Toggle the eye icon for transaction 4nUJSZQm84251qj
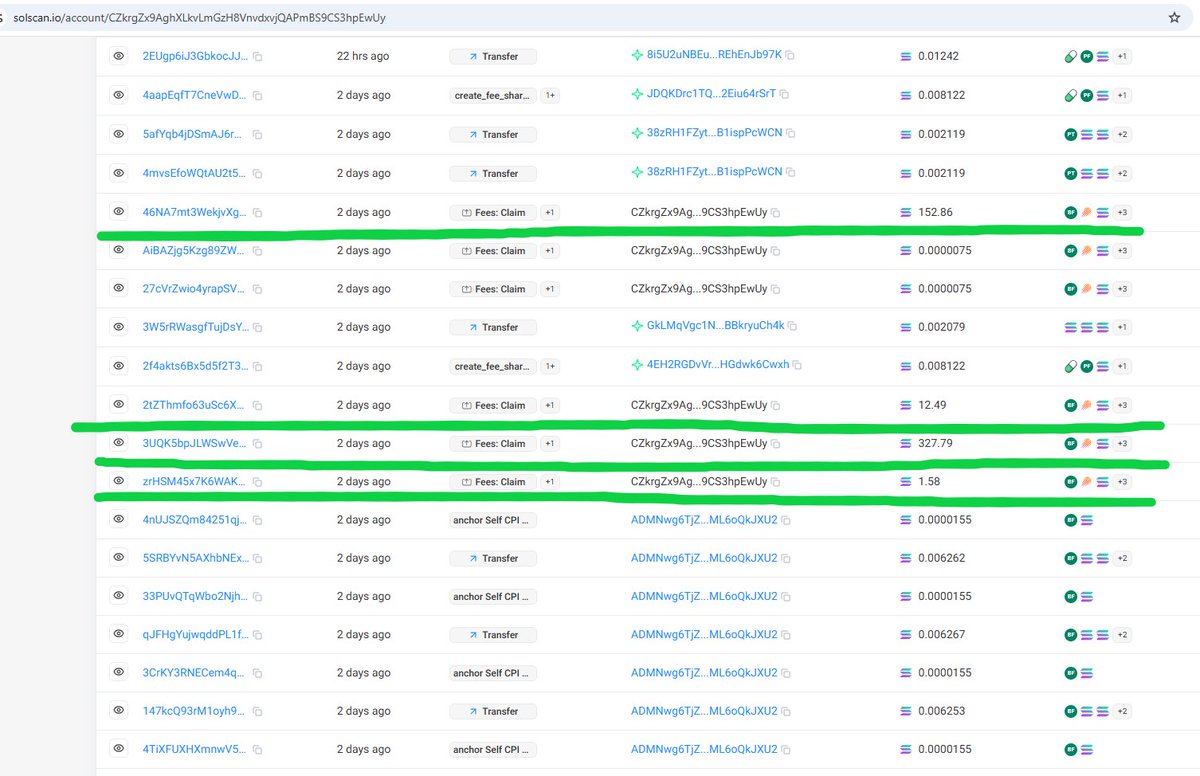Image resolution: width=1200 pixels, height=776 pixels. pyautogui.click(x=118, y=519)
